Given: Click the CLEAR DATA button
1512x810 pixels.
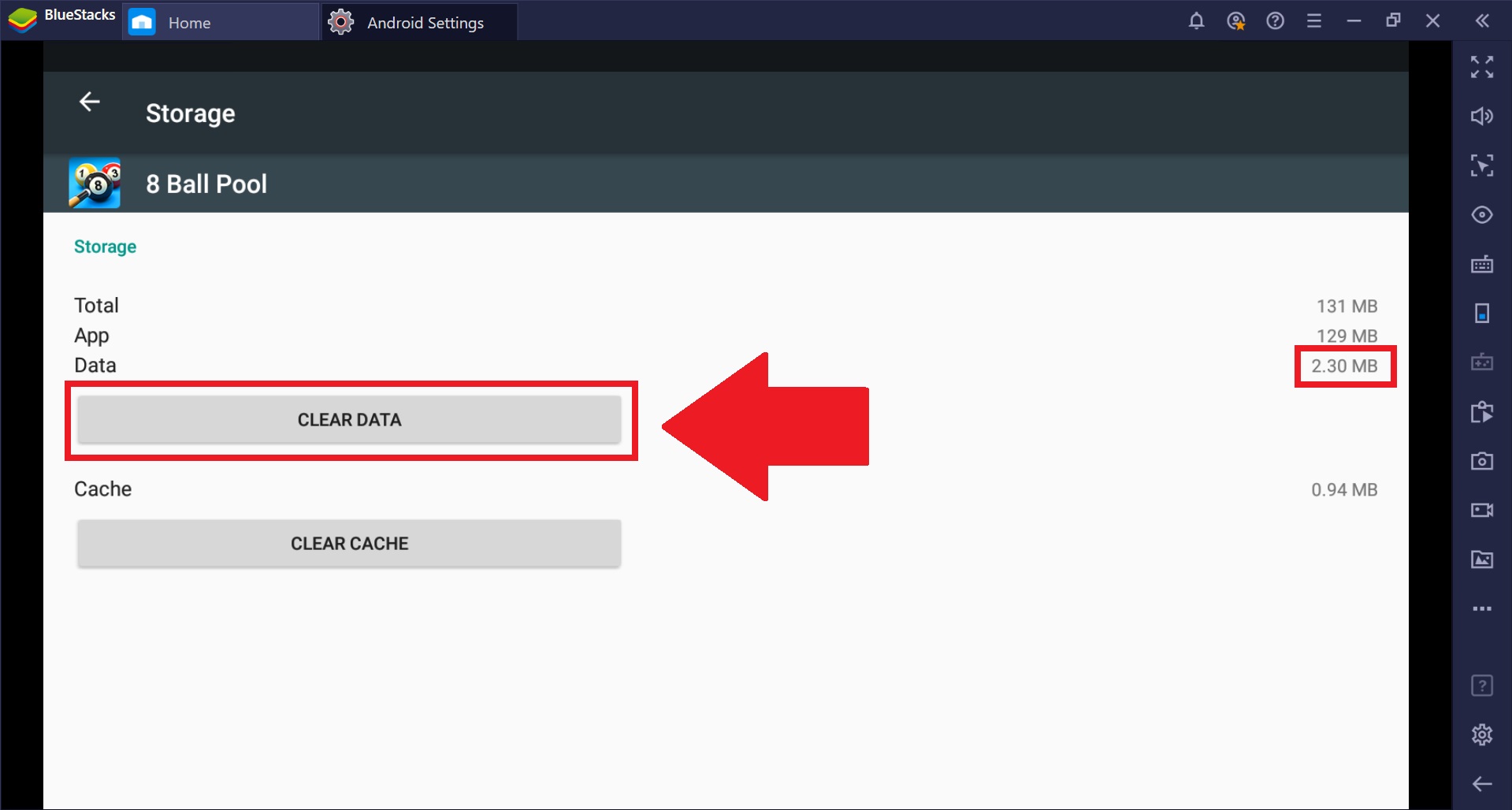Looking at the screenshot, I should [349, 420].
